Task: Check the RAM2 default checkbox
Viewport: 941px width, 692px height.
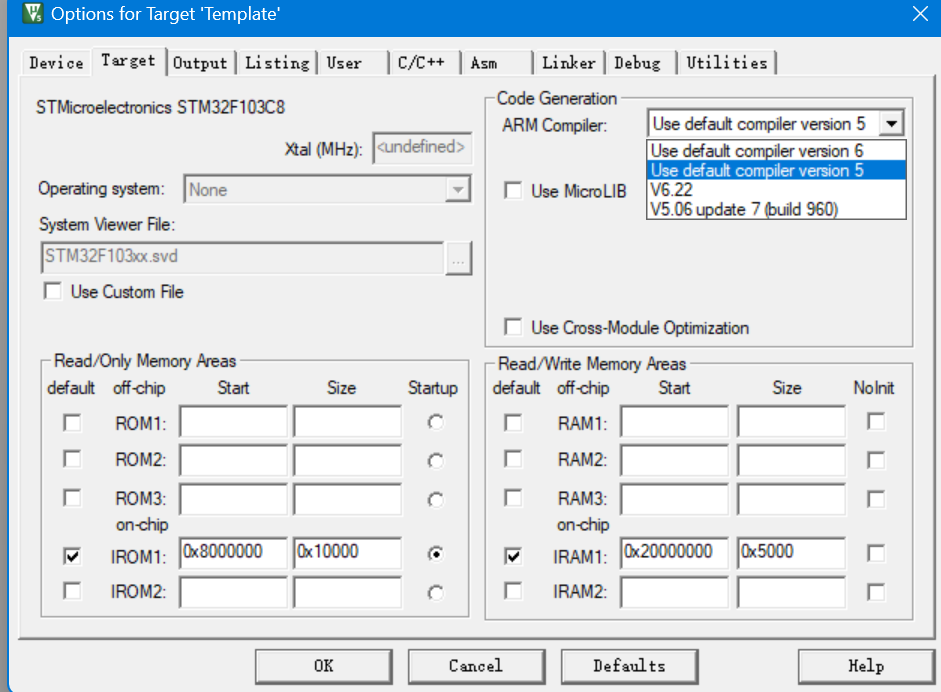Action: coord(513,459)
